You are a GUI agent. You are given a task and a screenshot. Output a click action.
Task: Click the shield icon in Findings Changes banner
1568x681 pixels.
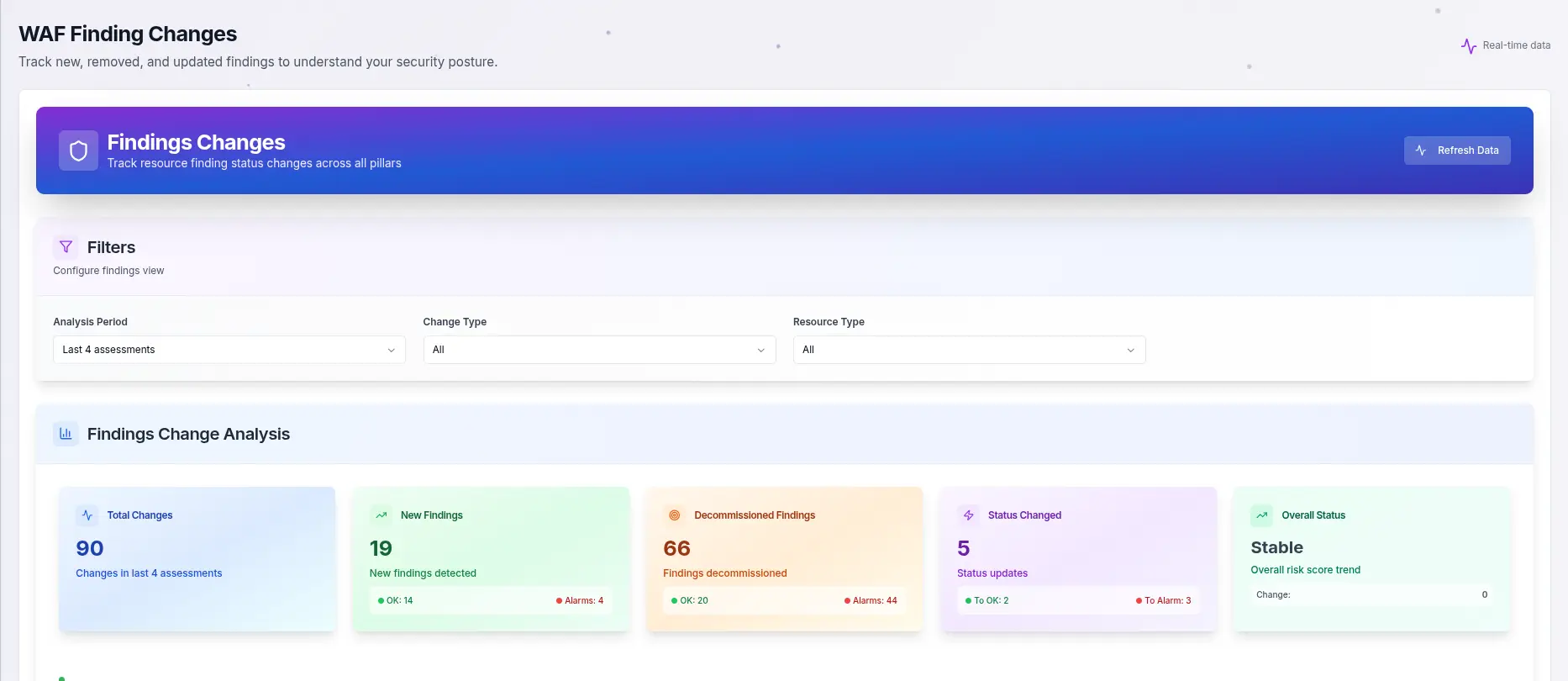78,150
